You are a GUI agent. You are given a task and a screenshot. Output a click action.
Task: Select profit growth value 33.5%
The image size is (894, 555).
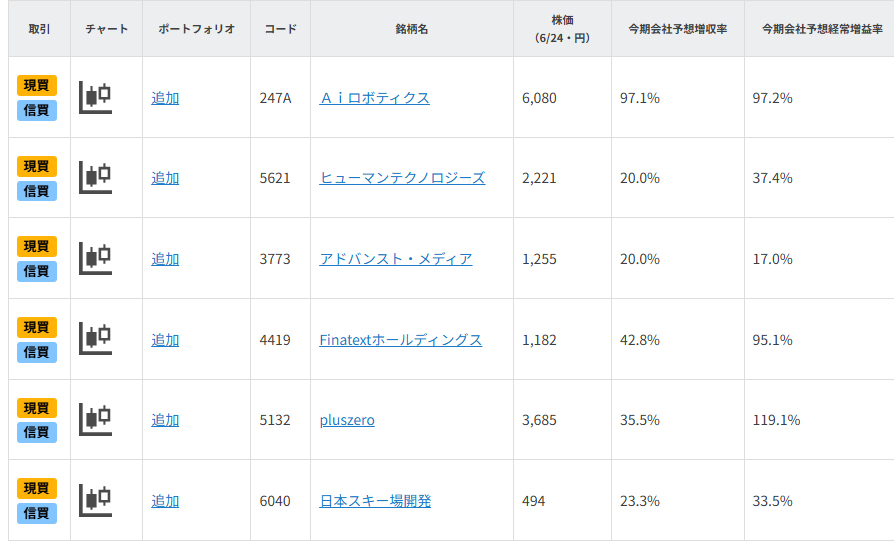(x=773, y=501)
